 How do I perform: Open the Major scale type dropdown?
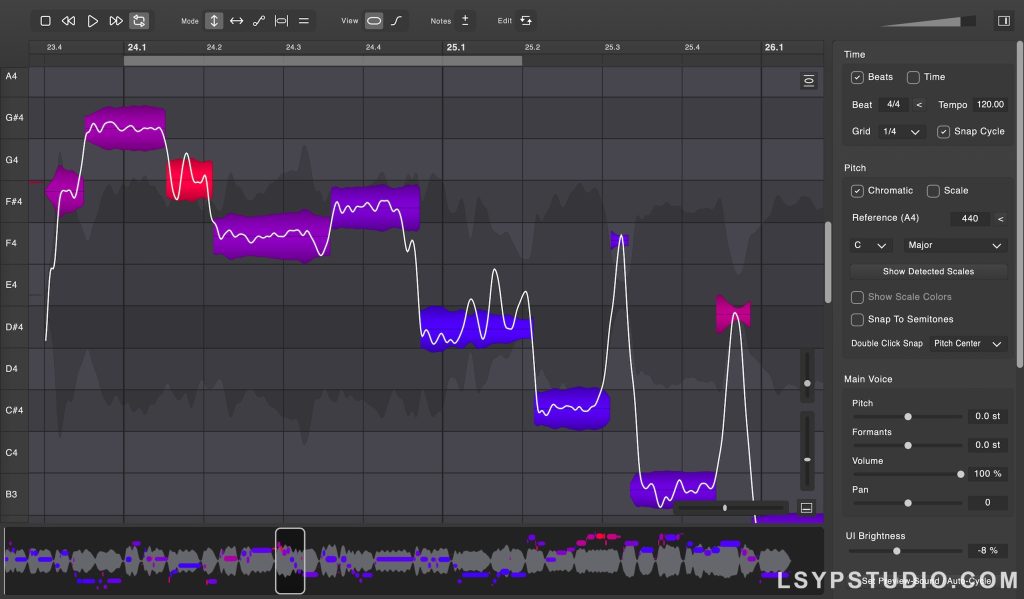953,245
